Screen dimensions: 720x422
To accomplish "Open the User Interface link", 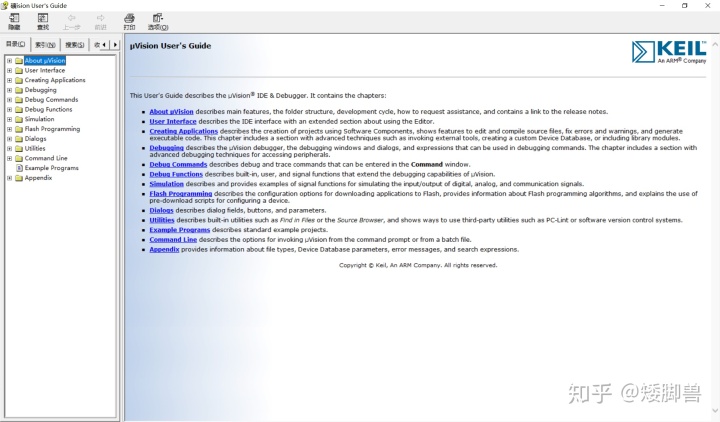I will (173, 121).
